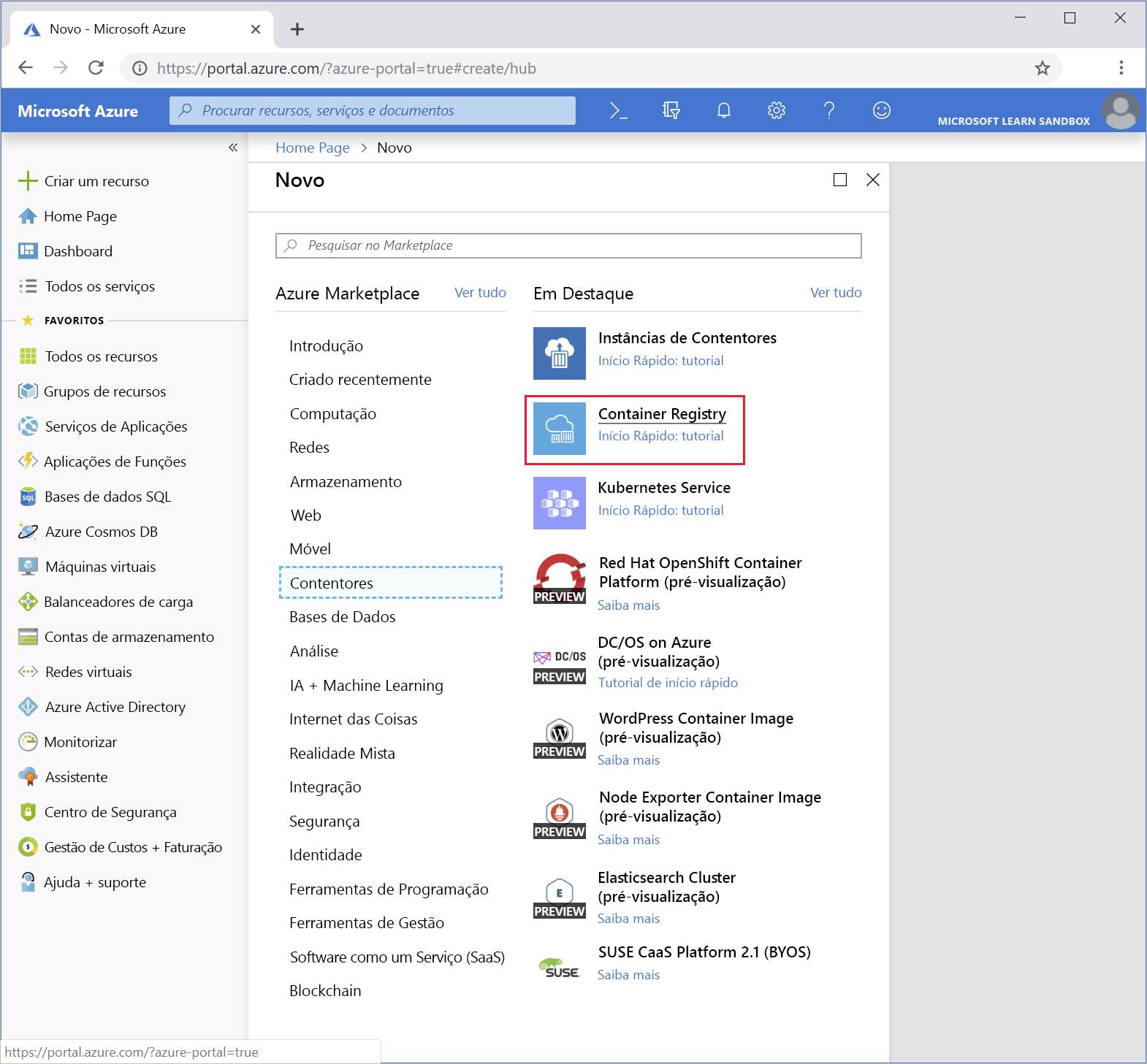Click the Instâncias de Contentores icon
Viewport: 1147px width, 1064px height.
(559, 353)
